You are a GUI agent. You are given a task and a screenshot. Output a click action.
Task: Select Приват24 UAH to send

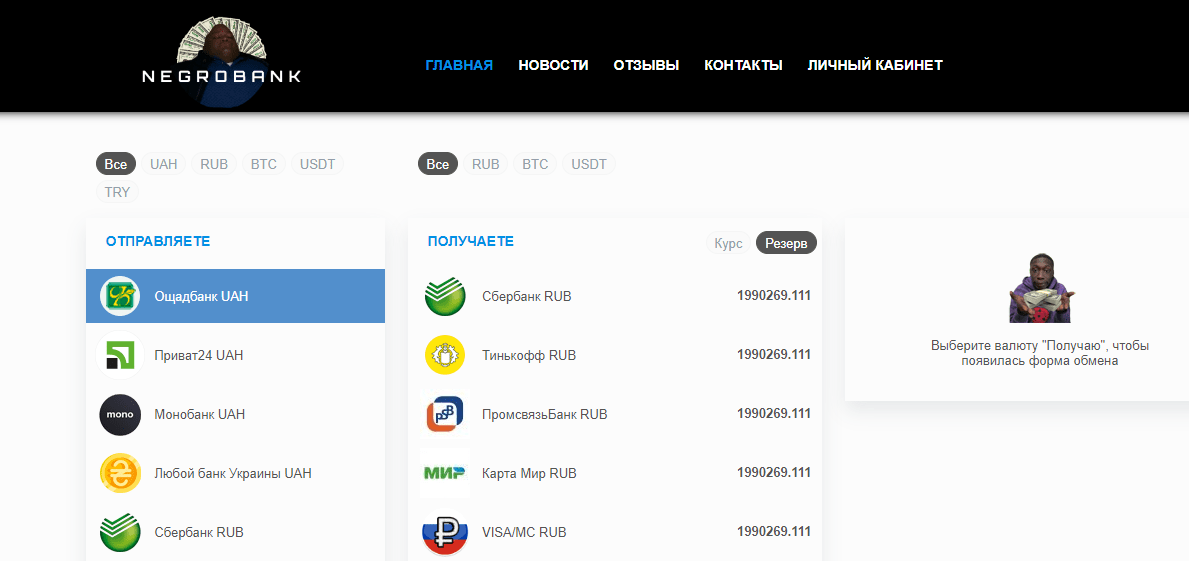coord(235,355)
